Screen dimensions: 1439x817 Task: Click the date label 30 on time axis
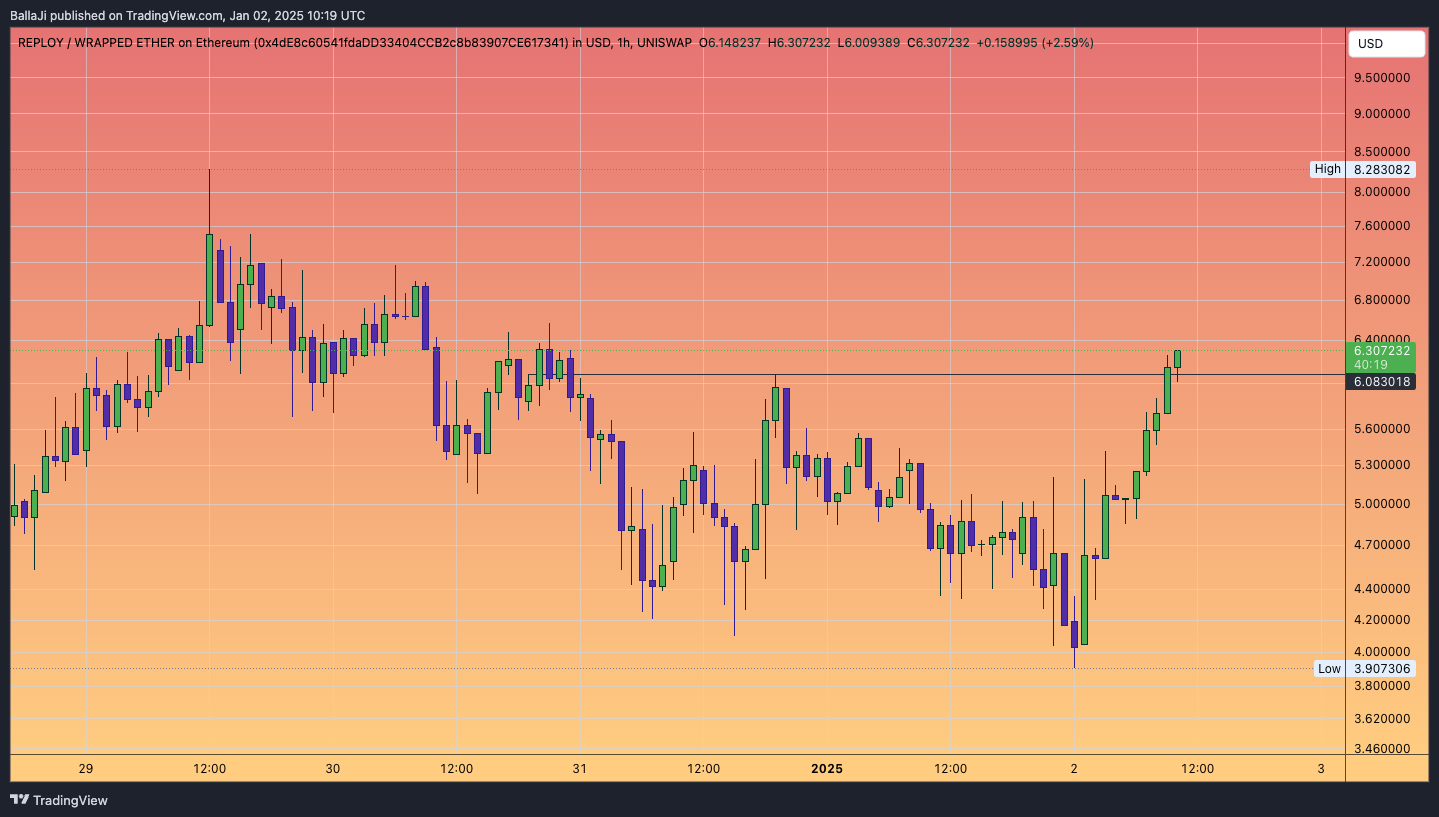(333, 769)
